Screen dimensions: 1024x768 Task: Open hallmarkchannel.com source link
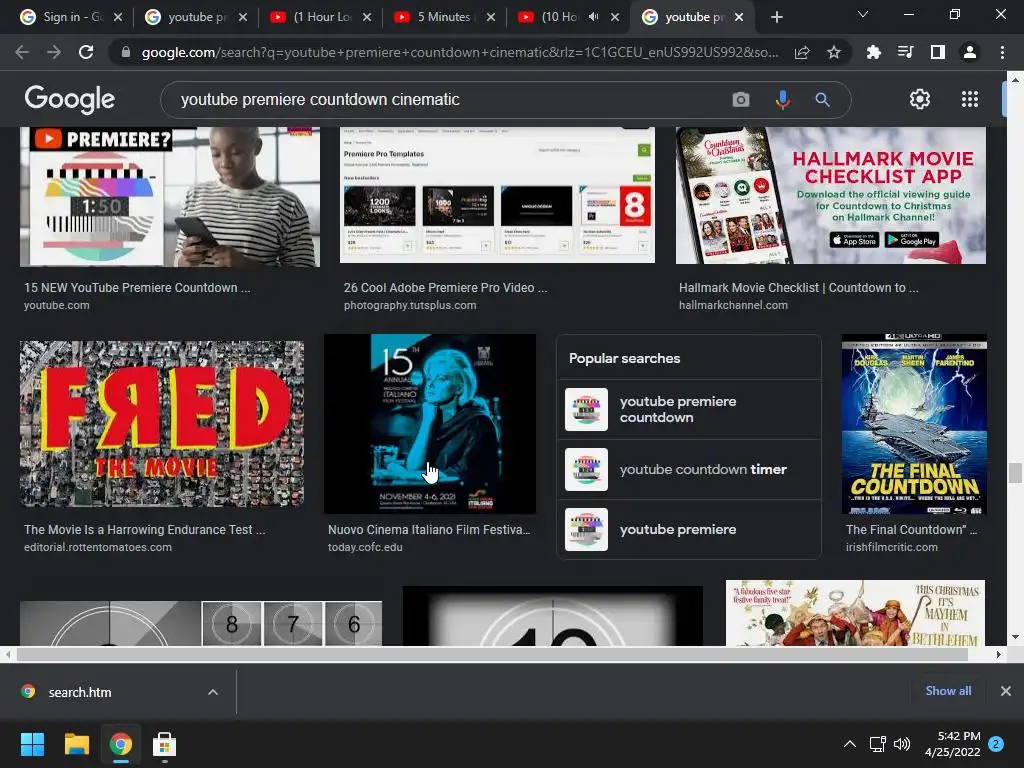click(733, 305)
